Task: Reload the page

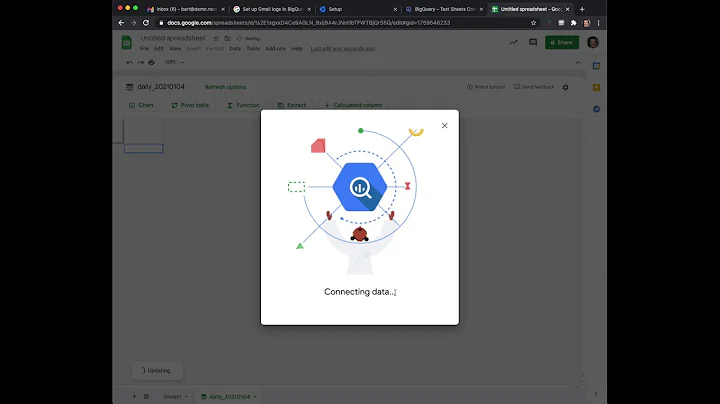Action: [146, 22]
